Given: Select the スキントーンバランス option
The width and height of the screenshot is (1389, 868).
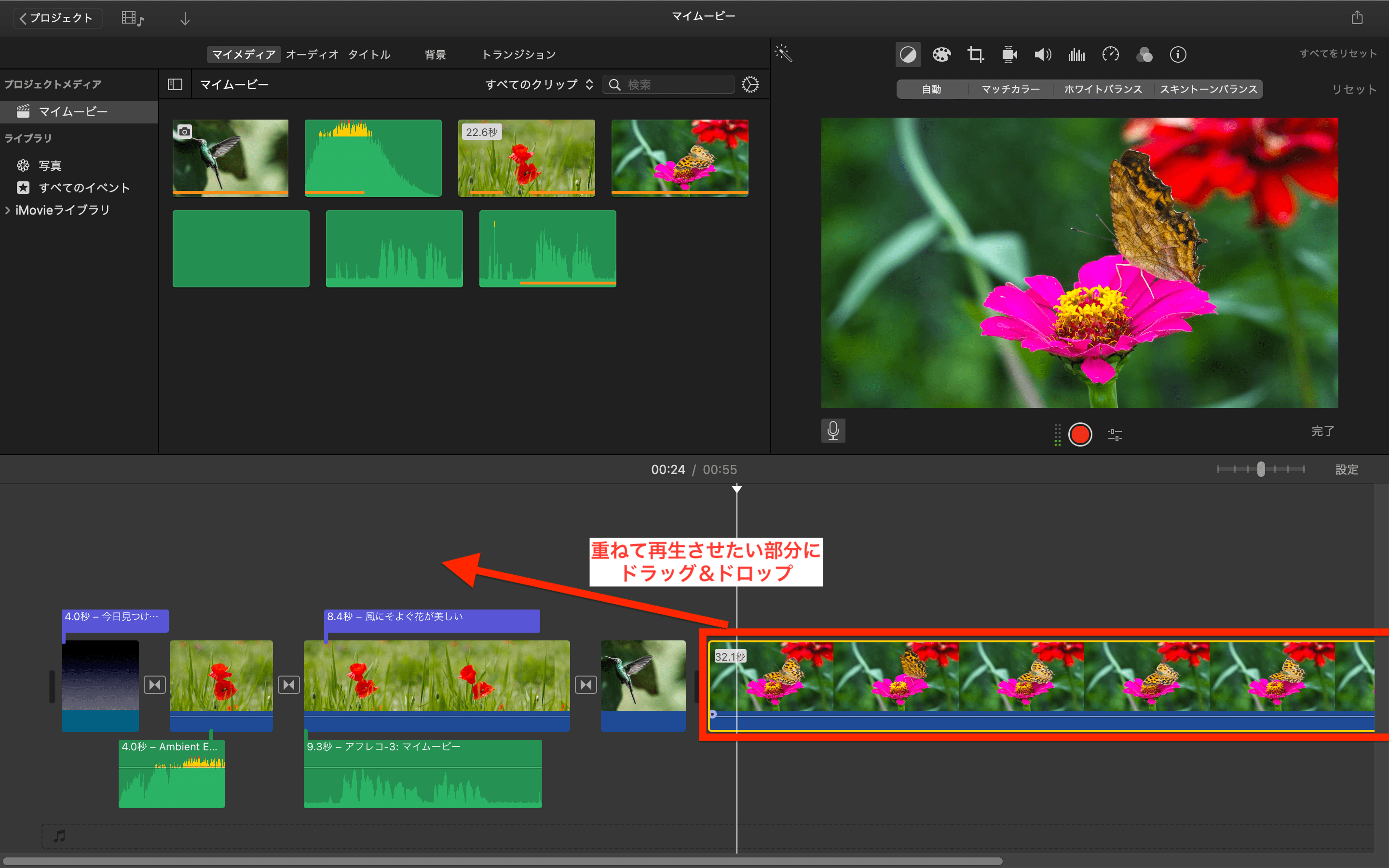Looking at the screenshot, I should coord(1208,89).
